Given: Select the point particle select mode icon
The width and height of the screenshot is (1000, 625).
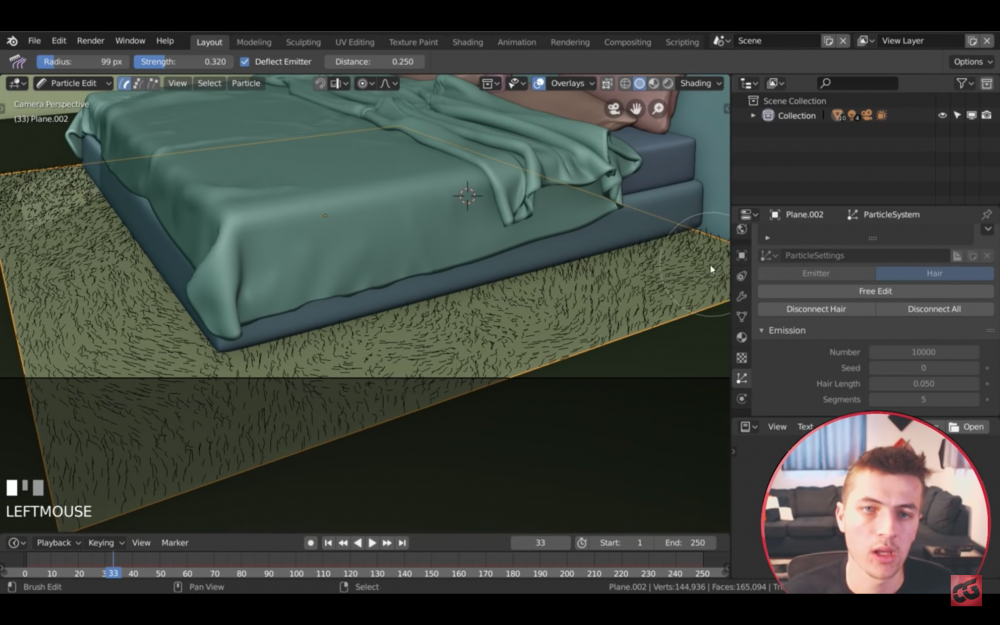Looking at the screenshot, I should pyautogui.click(x=138, y=84).
